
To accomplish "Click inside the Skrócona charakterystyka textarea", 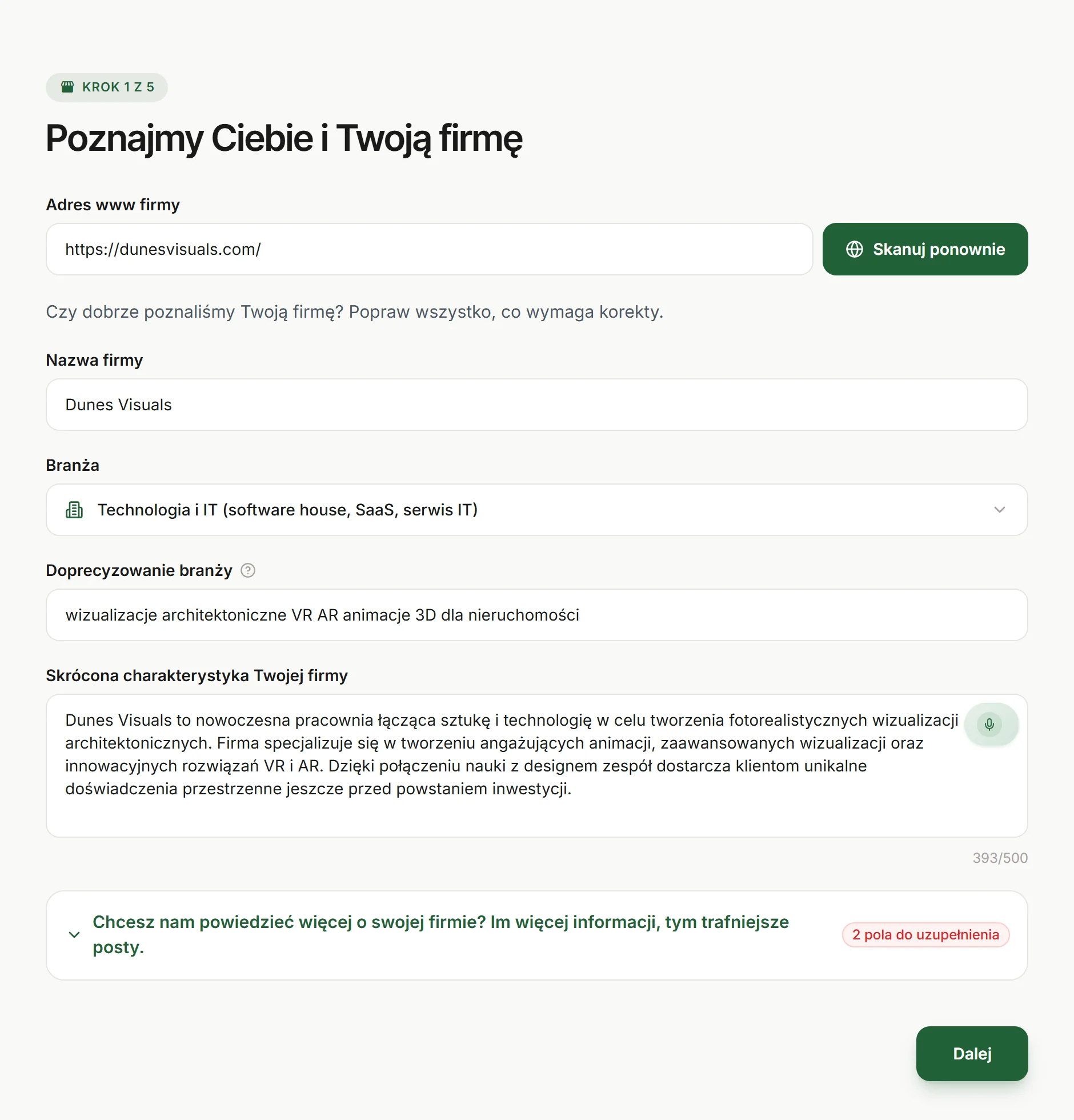I will pyautogui.click(x=537, y=766).
